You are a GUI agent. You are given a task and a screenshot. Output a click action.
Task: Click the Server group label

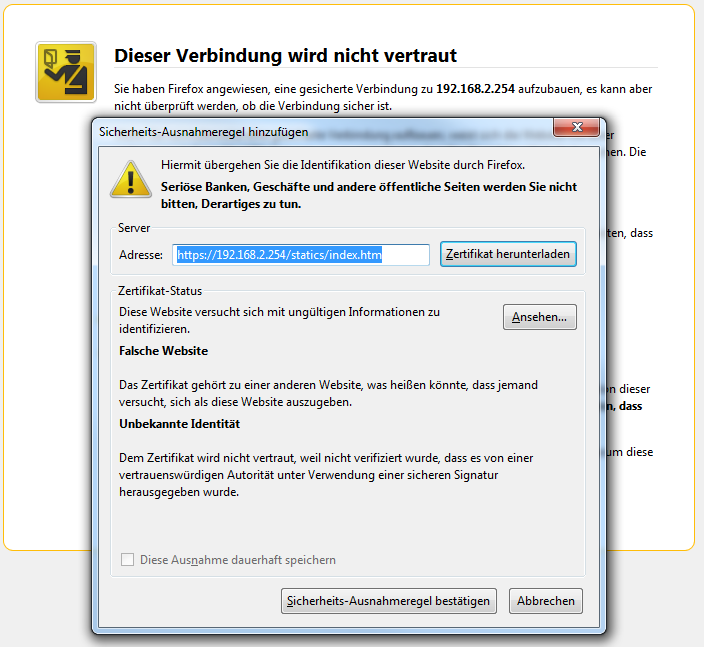click(134, 228)
